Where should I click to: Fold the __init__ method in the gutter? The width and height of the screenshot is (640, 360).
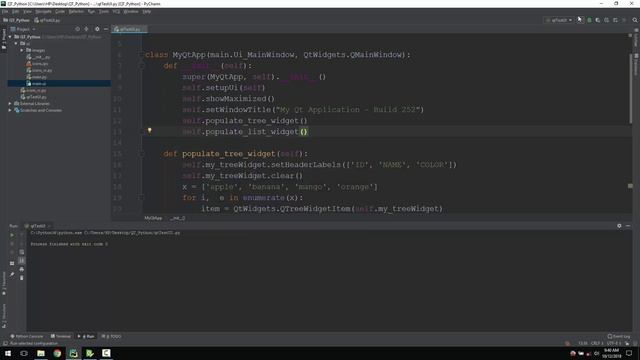coord(142,66)
